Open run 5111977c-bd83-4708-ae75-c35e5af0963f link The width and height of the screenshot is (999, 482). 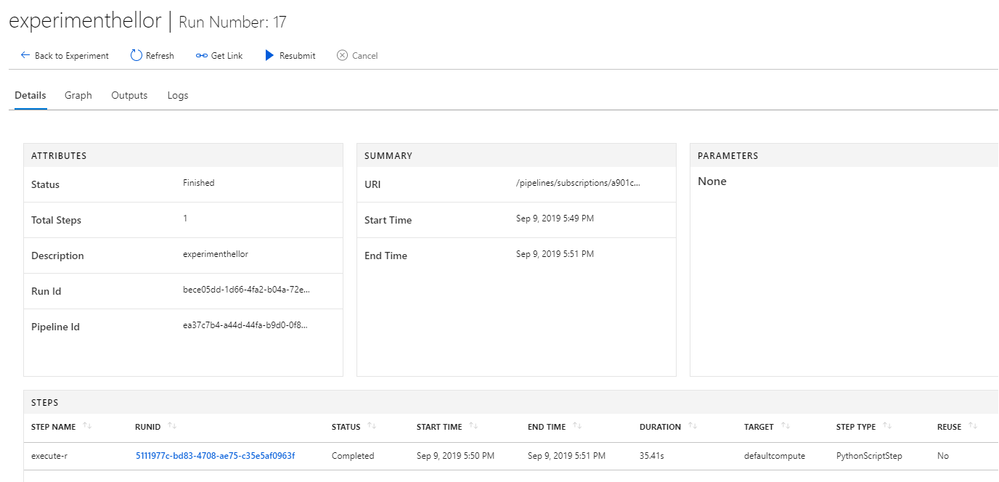tap(215, 456)
